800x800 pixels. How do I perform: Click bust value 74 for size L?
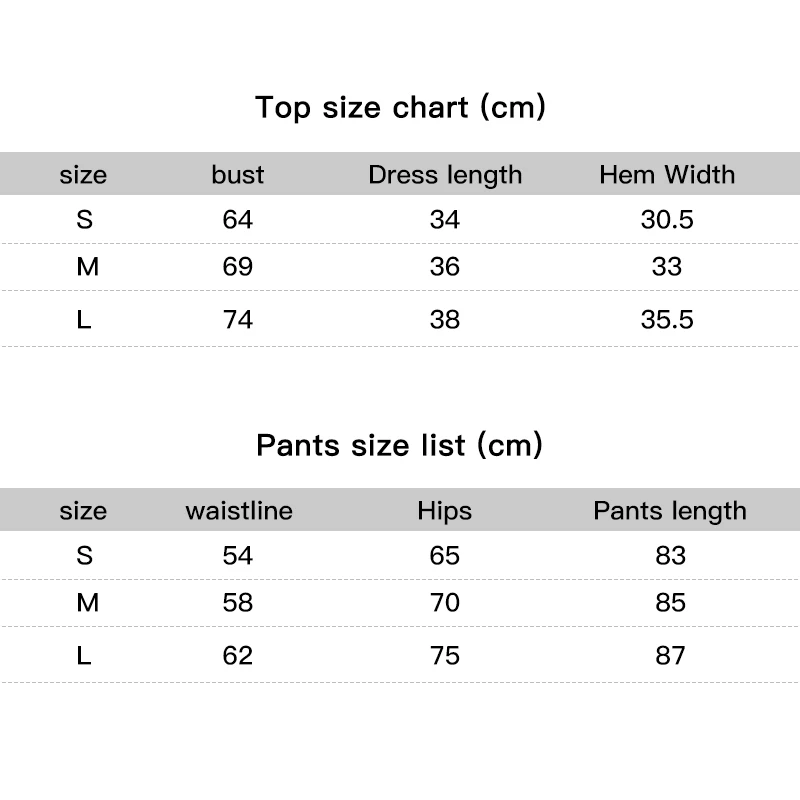point(238,320)
